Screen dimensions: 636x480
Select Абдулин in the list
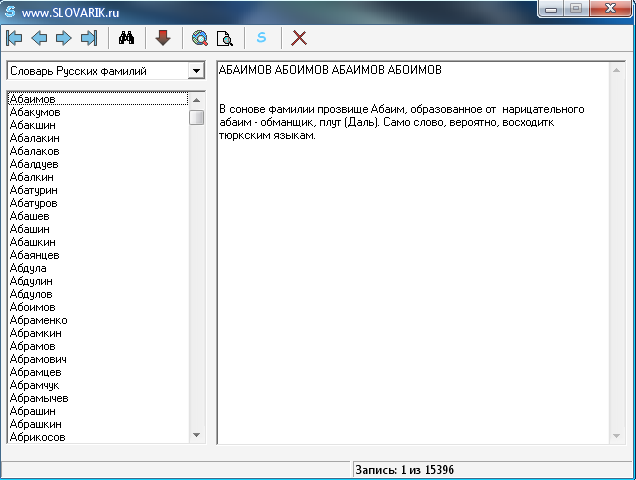point(98,281)
